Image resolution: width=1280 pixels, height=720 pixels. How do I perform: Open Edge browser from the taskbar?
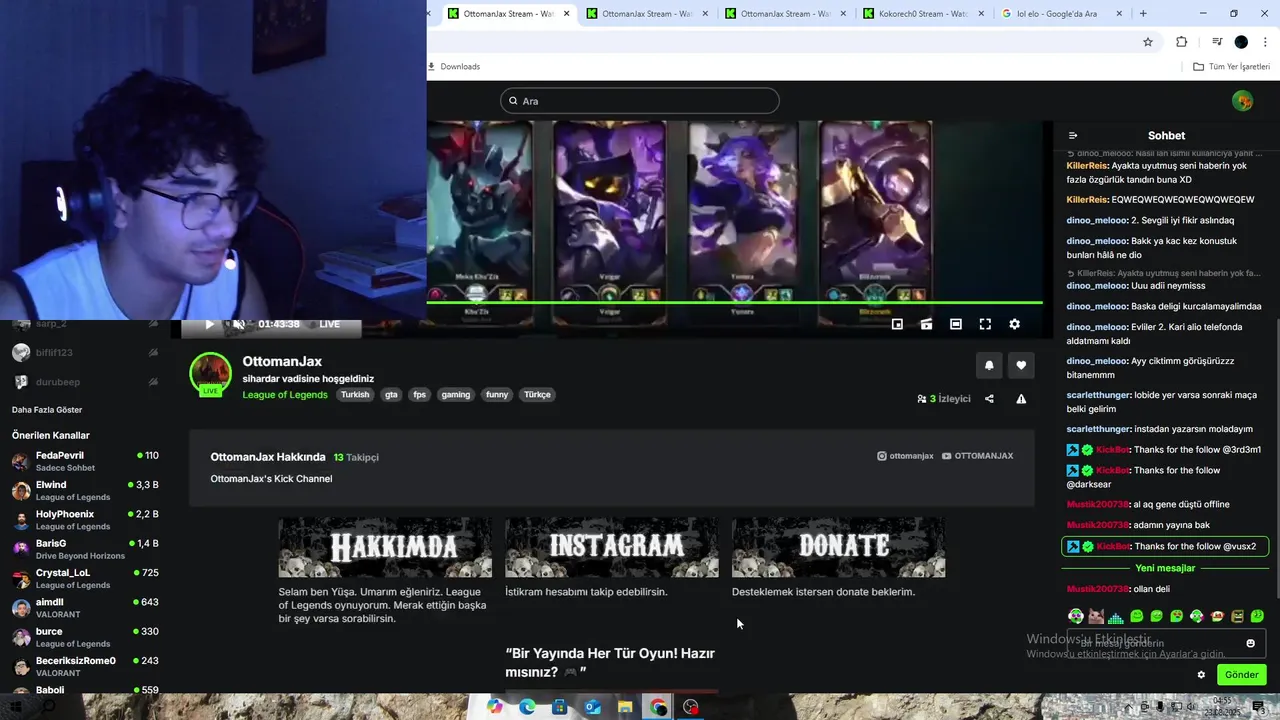coord(527,707)
